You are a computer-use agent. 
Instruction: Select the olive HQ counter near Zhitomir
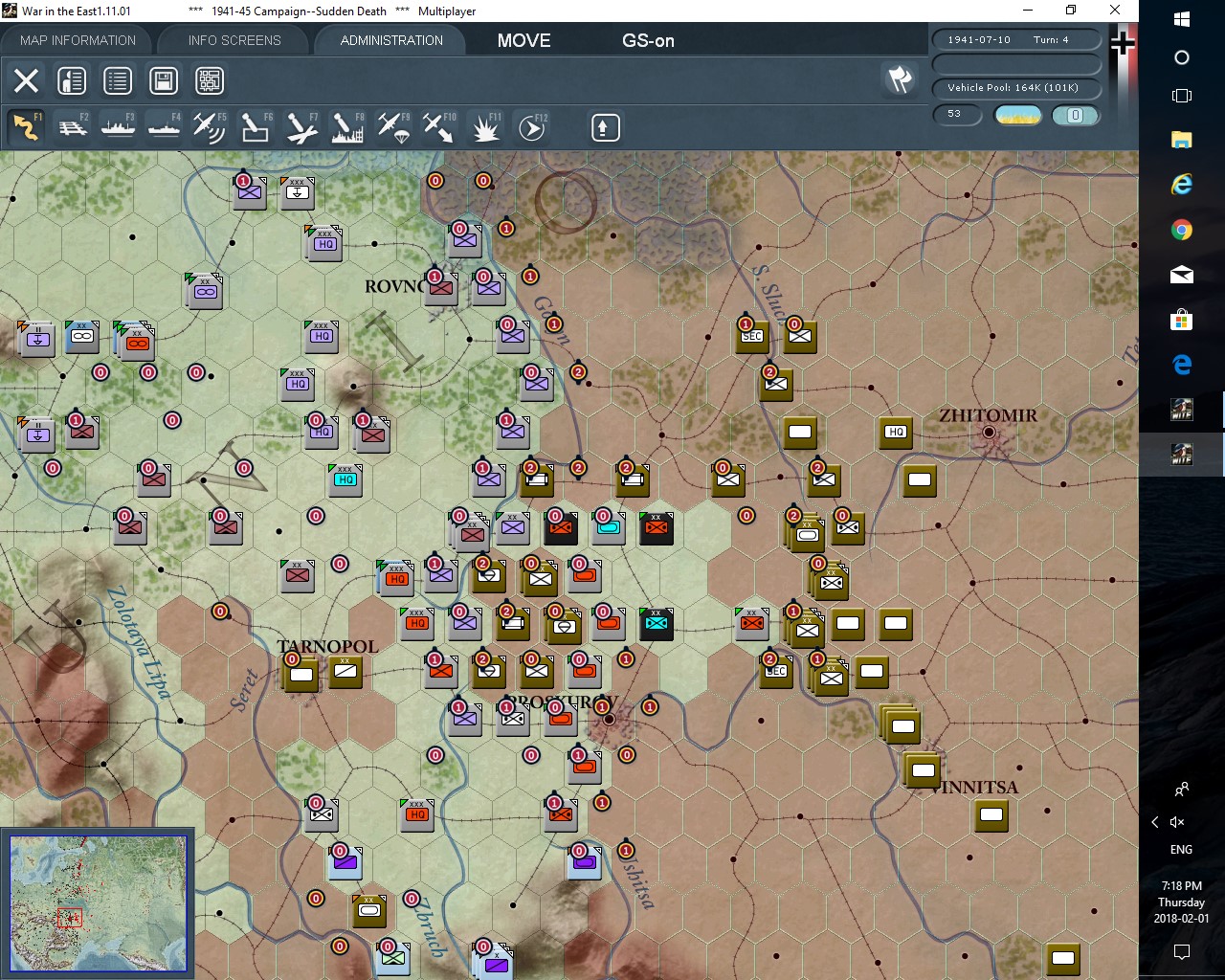[896, 432]
